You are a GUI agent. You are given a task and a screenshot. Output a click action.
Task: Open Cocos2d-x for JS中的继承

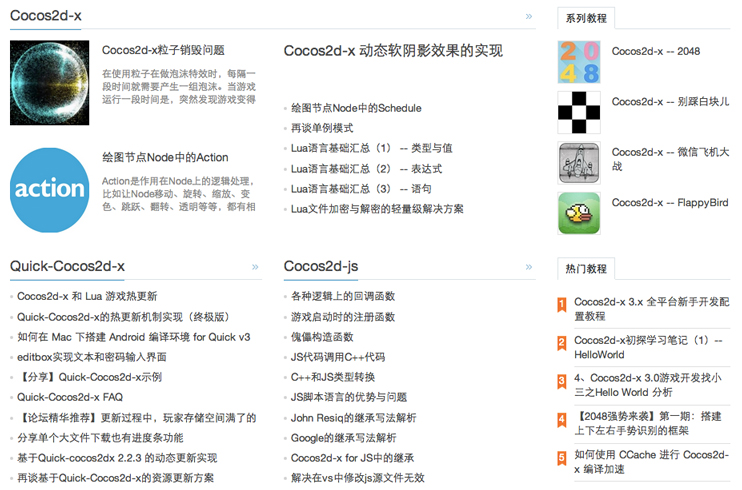[x=353, y=458]
